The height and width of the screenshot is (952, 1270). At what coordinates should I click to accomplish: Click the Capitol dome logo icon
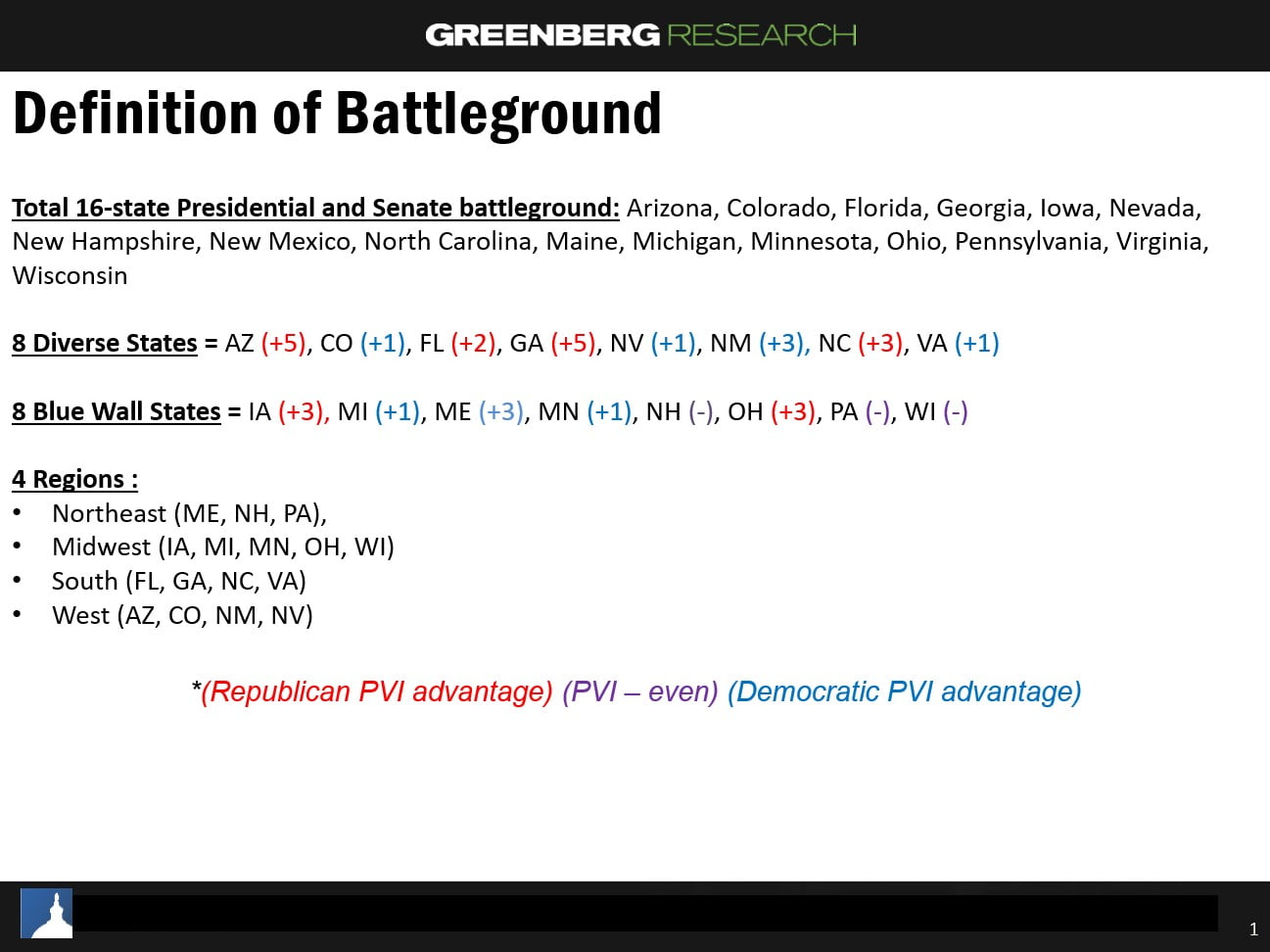click(x=47, y=914)
